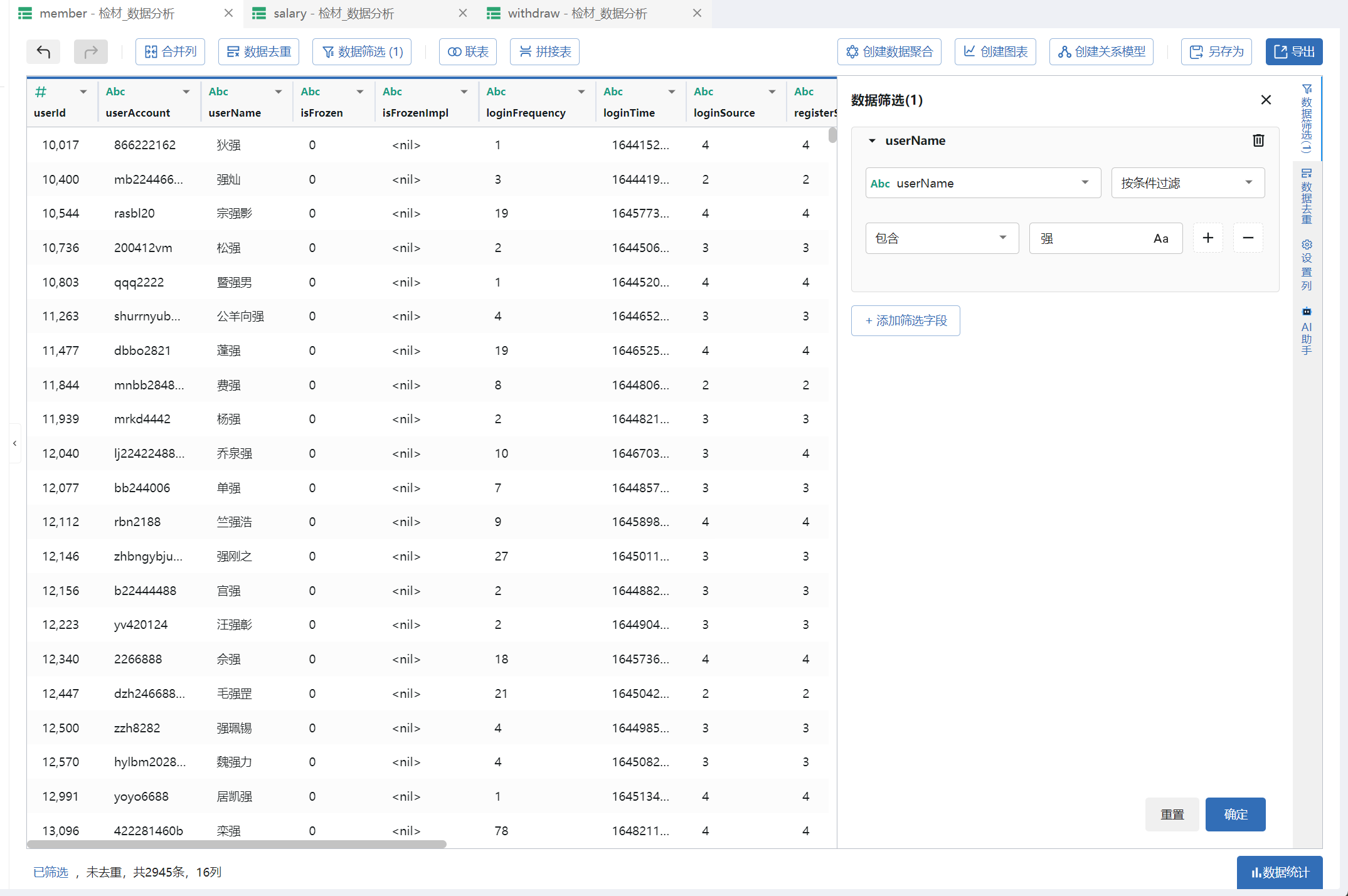Click the horizontal table scrollbar
Viewport: 1348px width, 896px height.
(237, 844)
